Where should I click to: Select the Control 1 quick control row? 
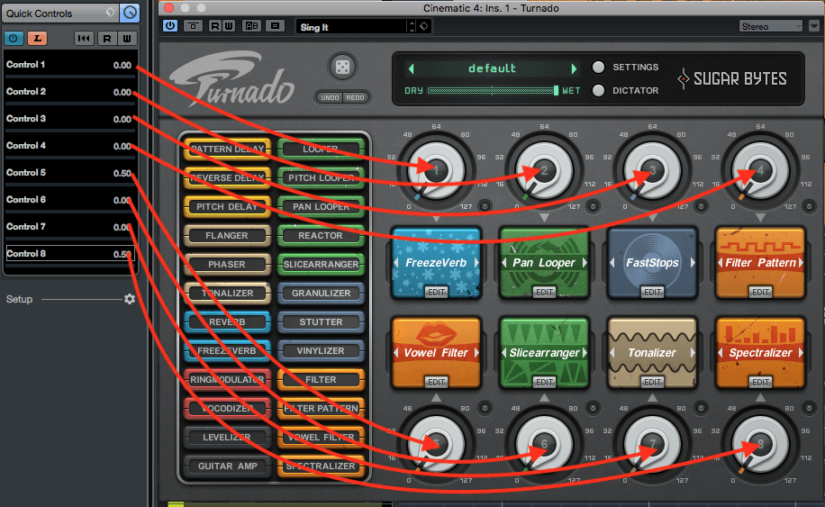tap(70, 65)
